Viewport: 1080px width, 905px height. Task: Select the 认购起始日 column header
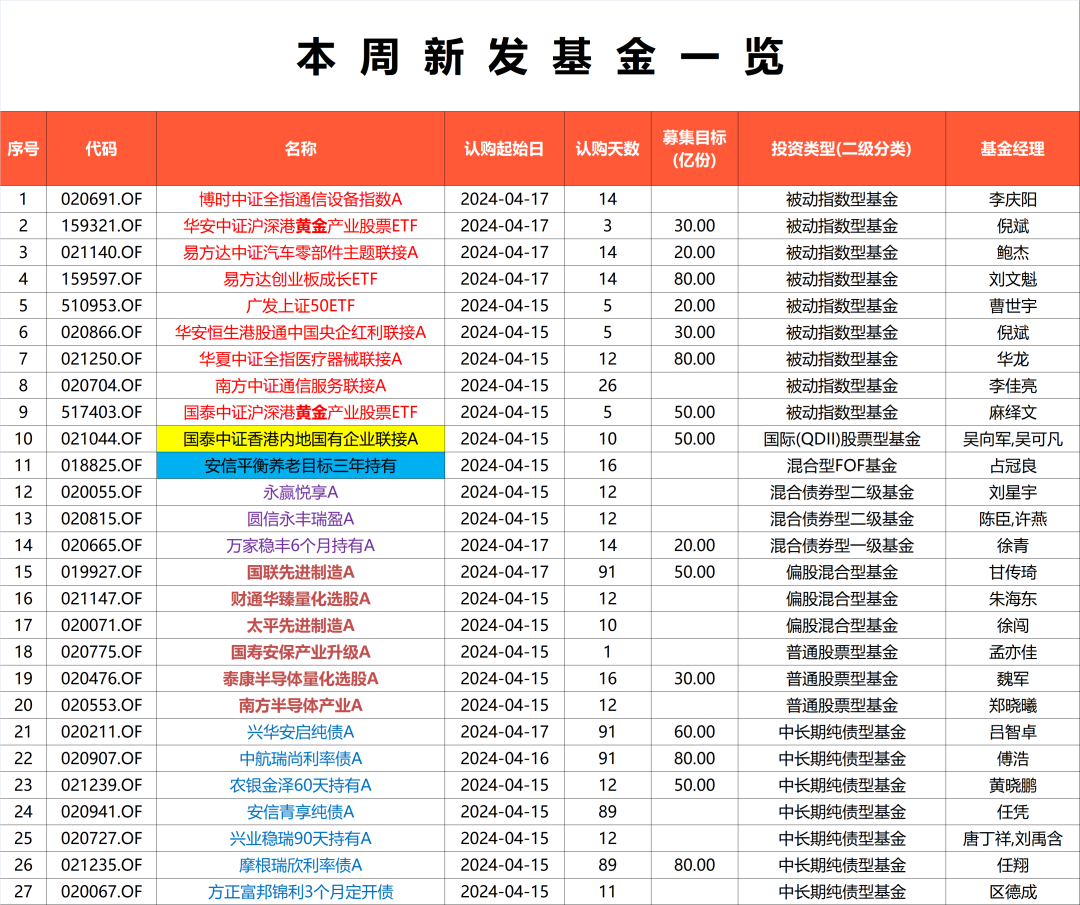[x=504, y=149]
